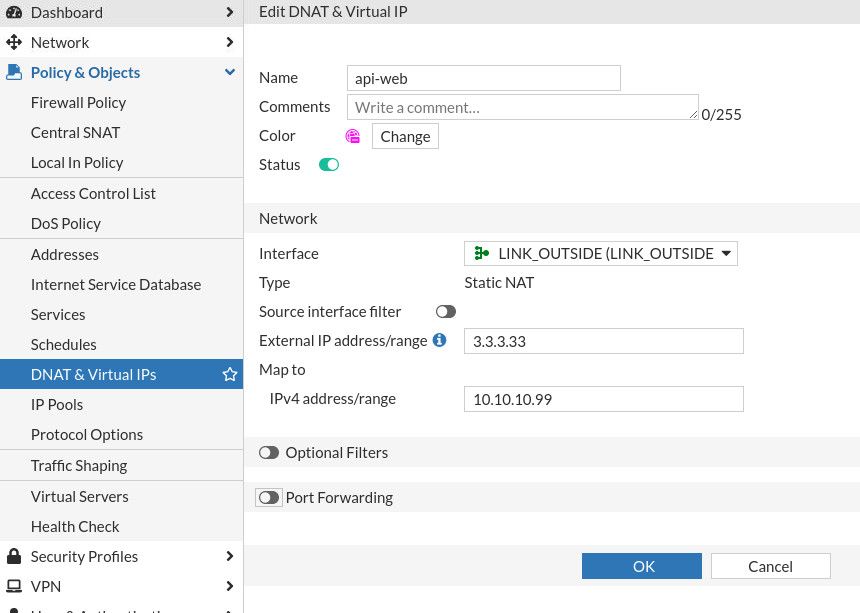The width and height of the screenshot is (860, 613).
Task: Enable the Source interface filter toggle
Action: tap(446, 312)
